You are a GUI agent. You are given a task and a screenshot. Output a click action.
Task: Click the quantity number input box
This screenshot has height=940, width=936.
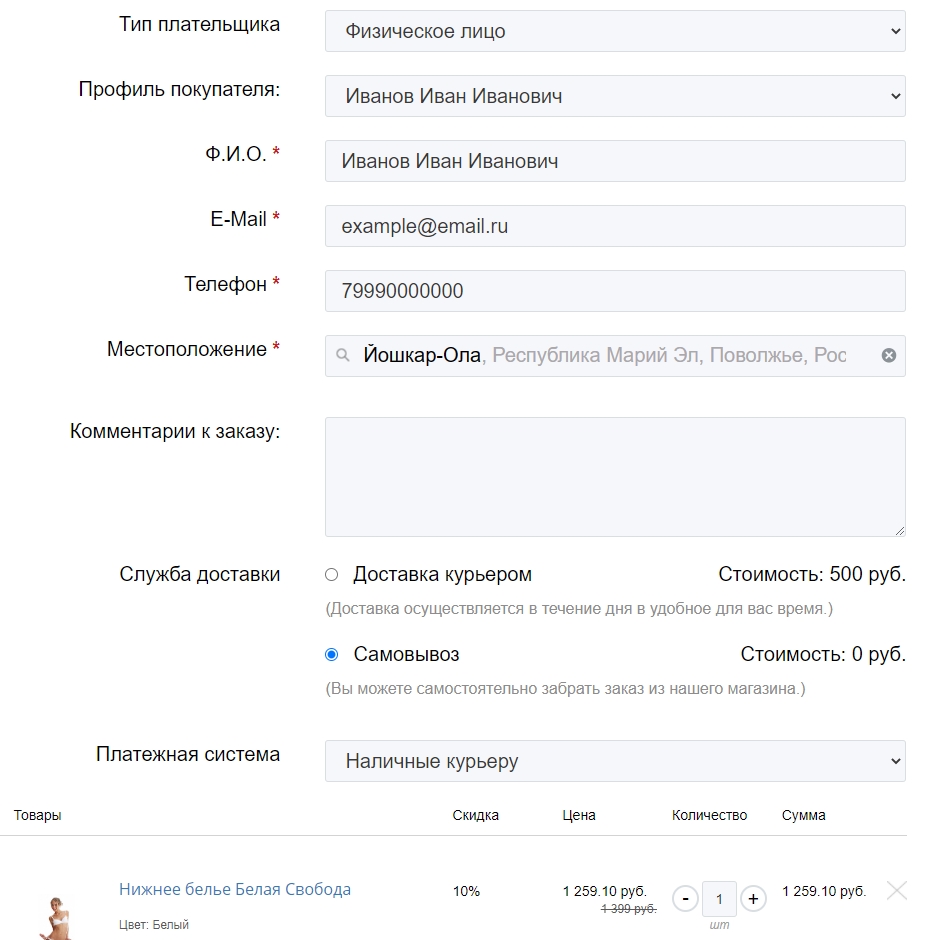[x=719, y=898]
